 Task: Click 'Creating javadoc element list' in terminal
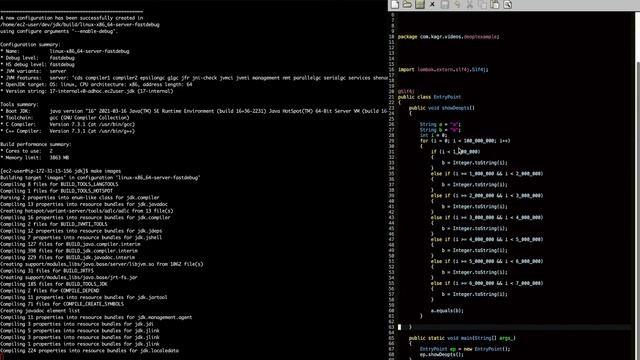pos(40,311)
